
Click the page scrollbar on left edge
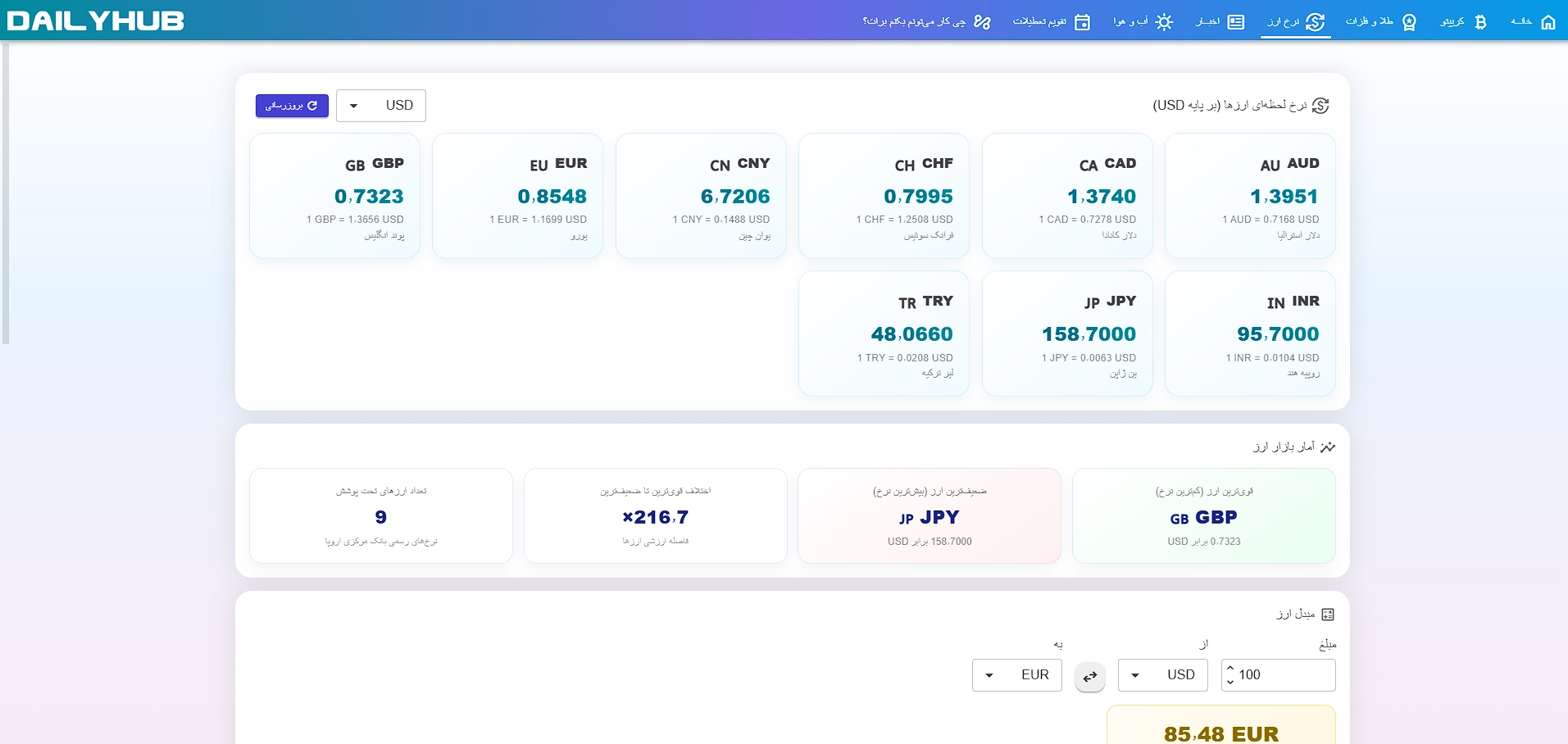point(5,193)
